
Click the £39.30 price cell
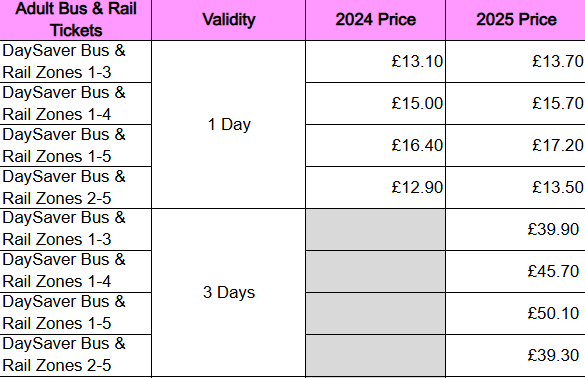516,355
